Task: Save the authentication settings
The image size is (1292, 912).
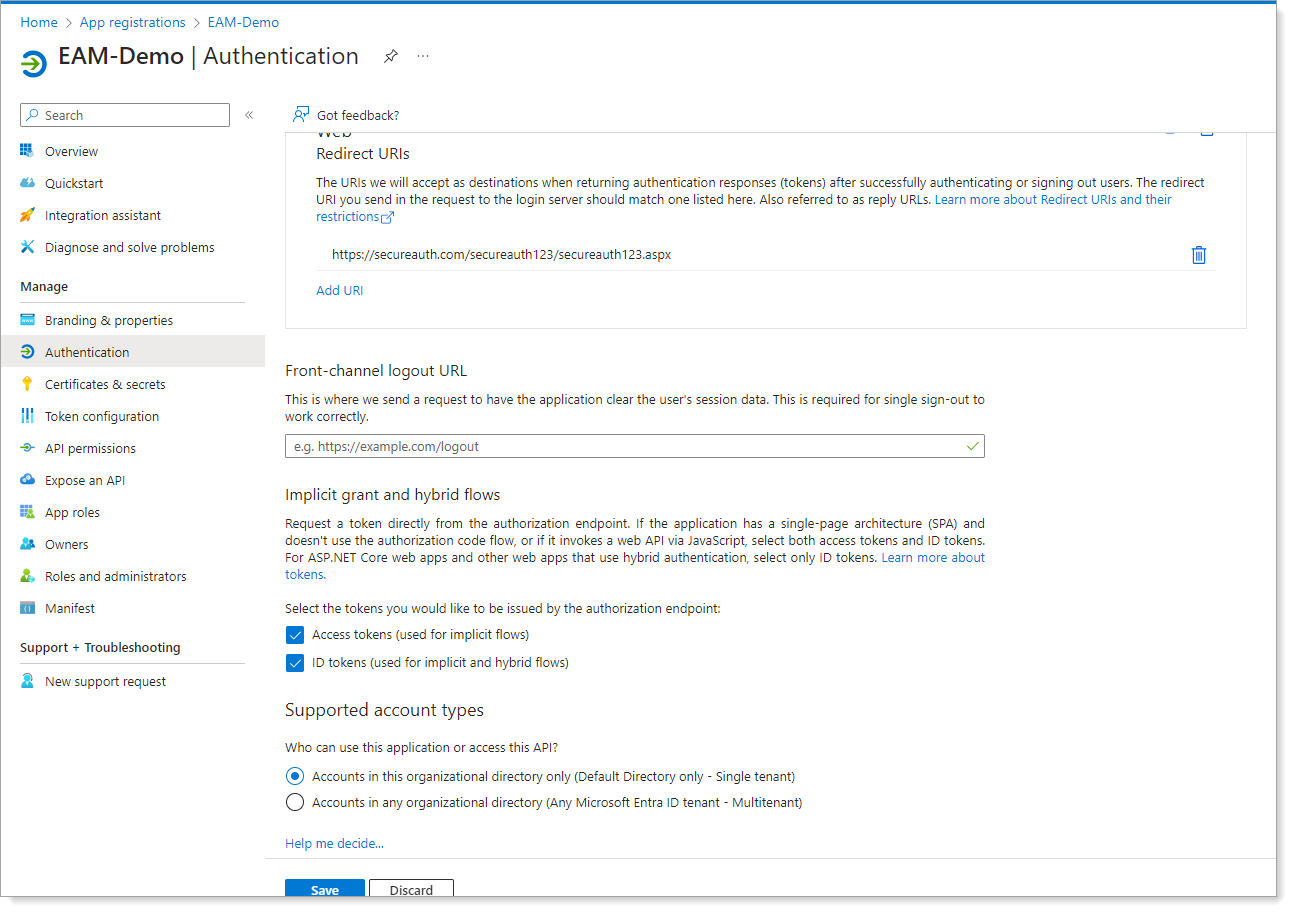Action: tap(324, 889)
